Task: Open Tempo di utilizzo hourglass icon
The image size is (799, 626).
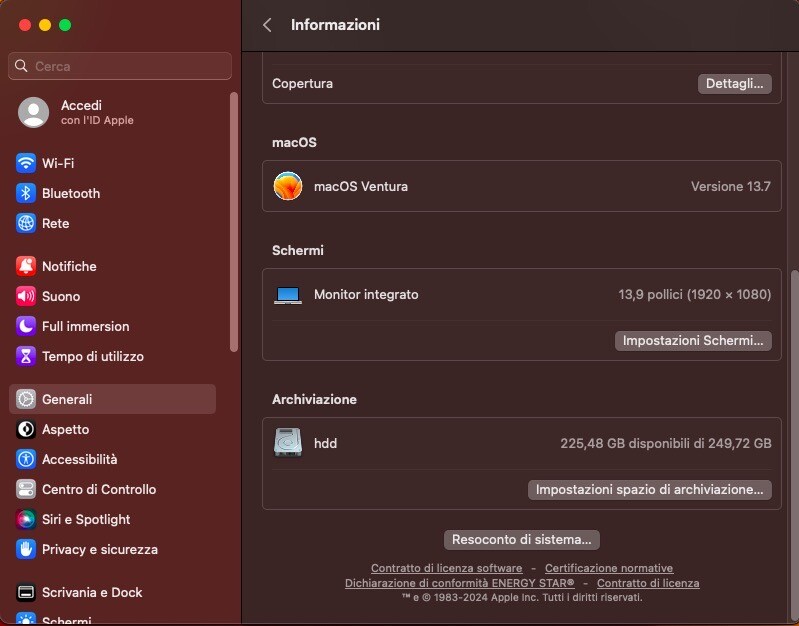Action: point(25,356)
